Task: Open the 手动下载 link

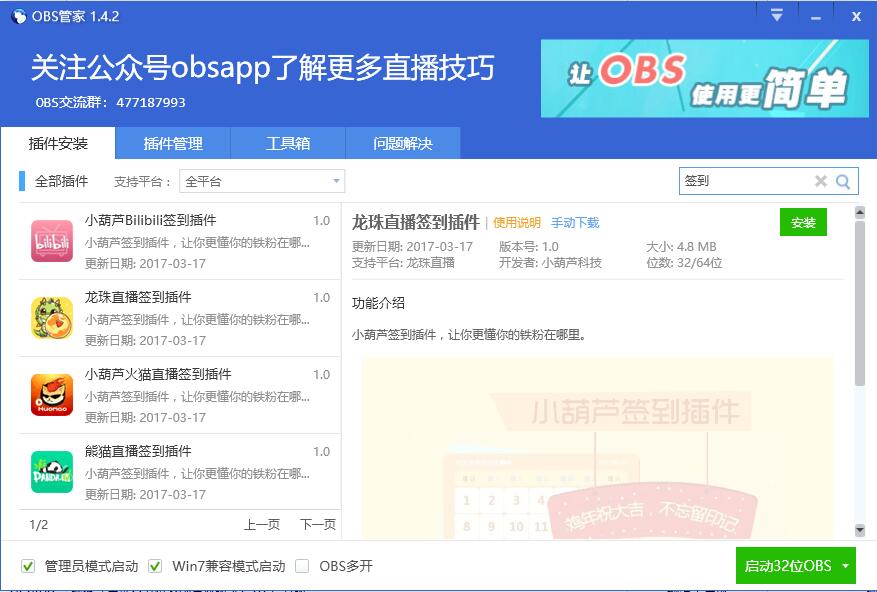Action: 575,223
